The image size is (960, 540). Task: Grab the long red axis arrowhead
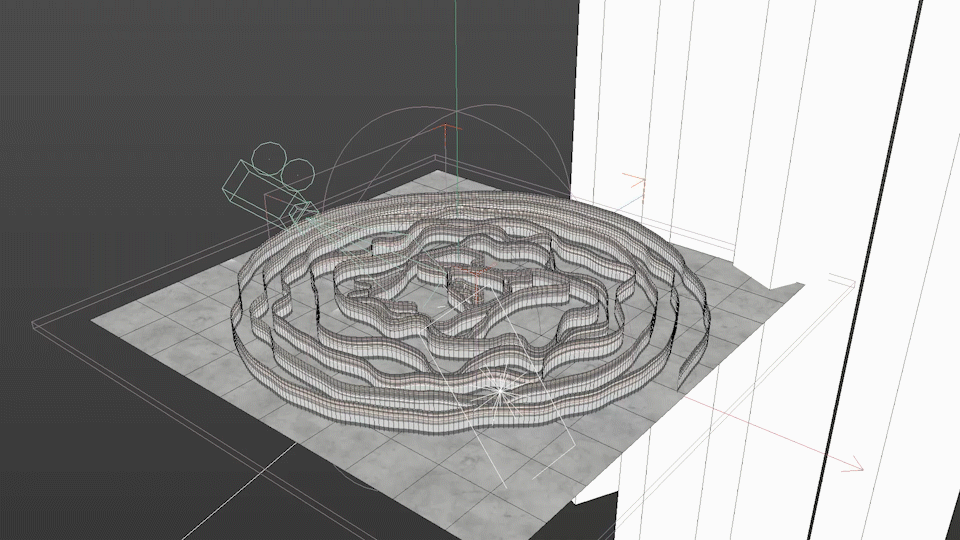pyautogui.click(x=854, y=465)
